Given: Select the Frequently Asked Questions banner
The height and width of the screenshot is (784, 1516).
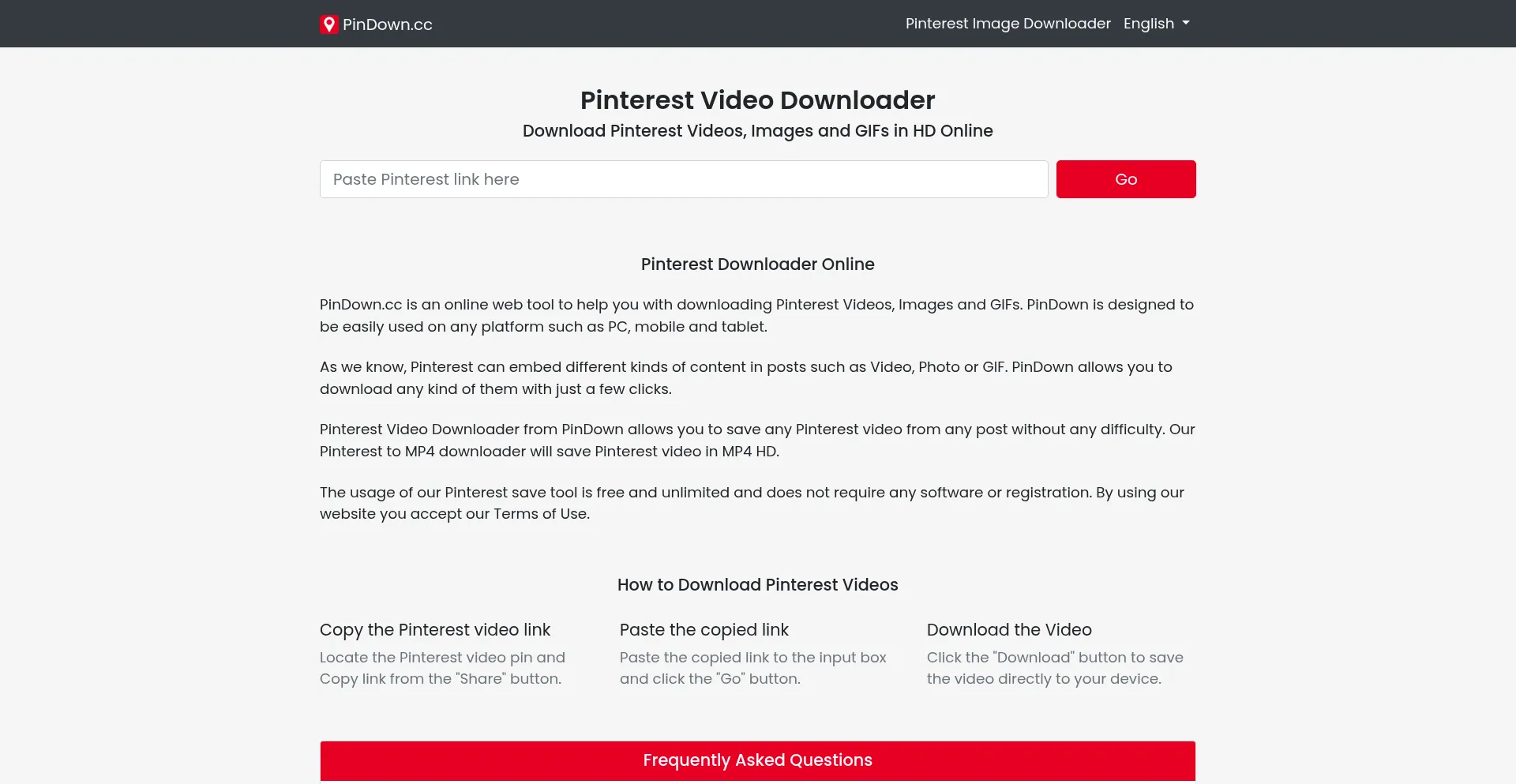Looking at the screenshot, I should click(x=757, y=760).
